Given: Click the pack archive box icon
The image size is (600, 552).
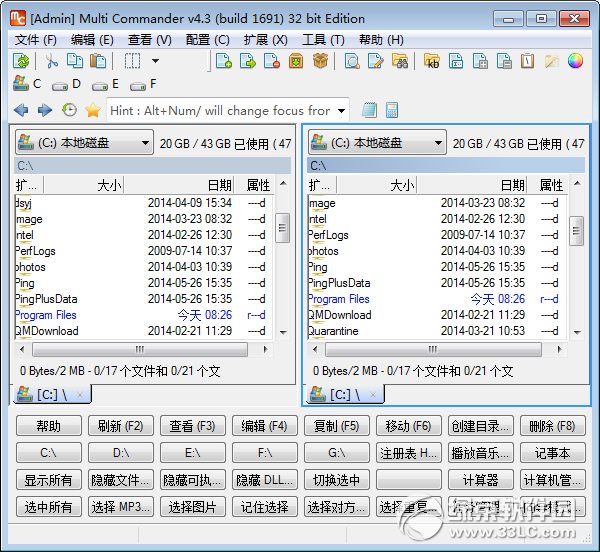Looking at the screenshot, I should [x=296, y=61].
